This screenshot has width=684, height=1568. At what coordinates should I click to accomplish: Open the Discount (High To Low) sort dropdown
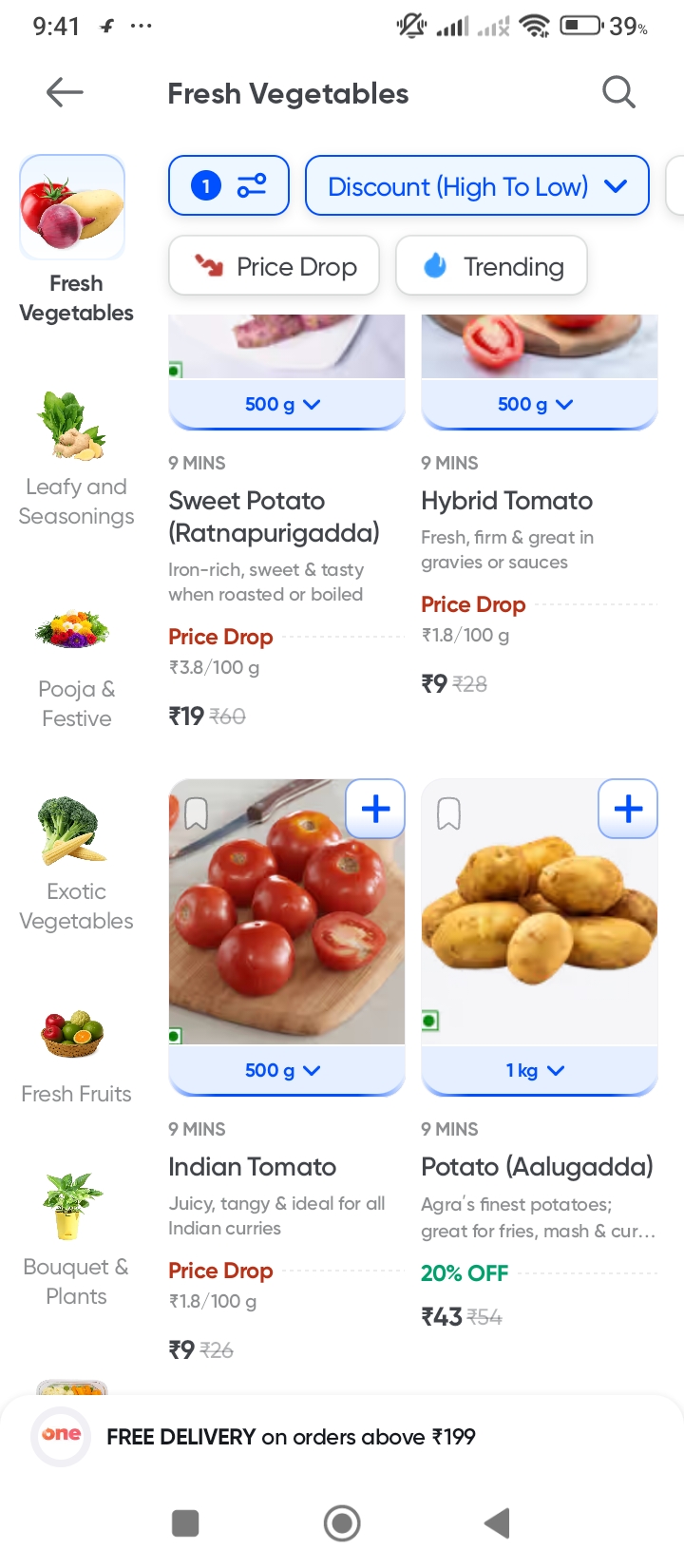(x=477, y=186)
